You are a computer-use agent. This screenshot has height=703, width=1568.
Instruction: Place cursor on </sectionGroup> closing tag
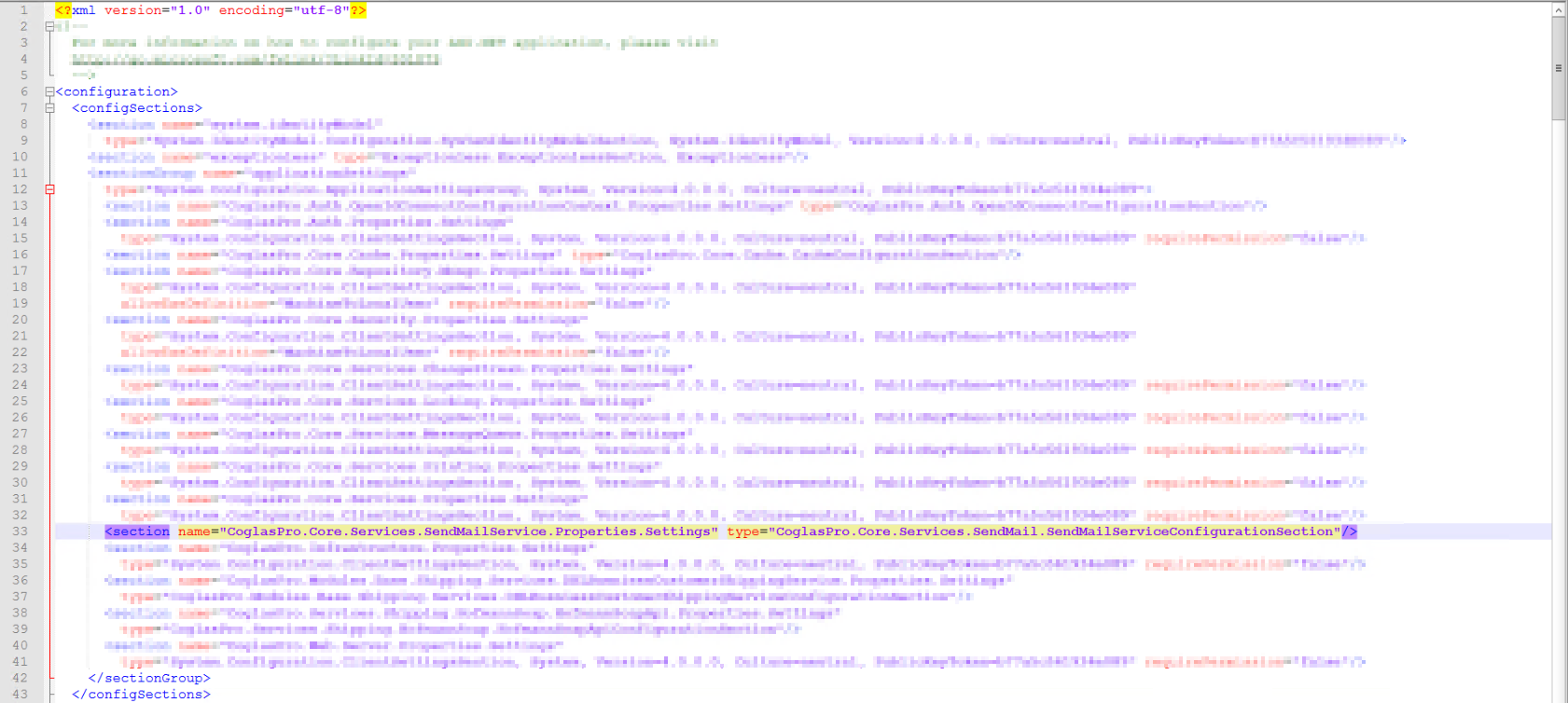149,678
